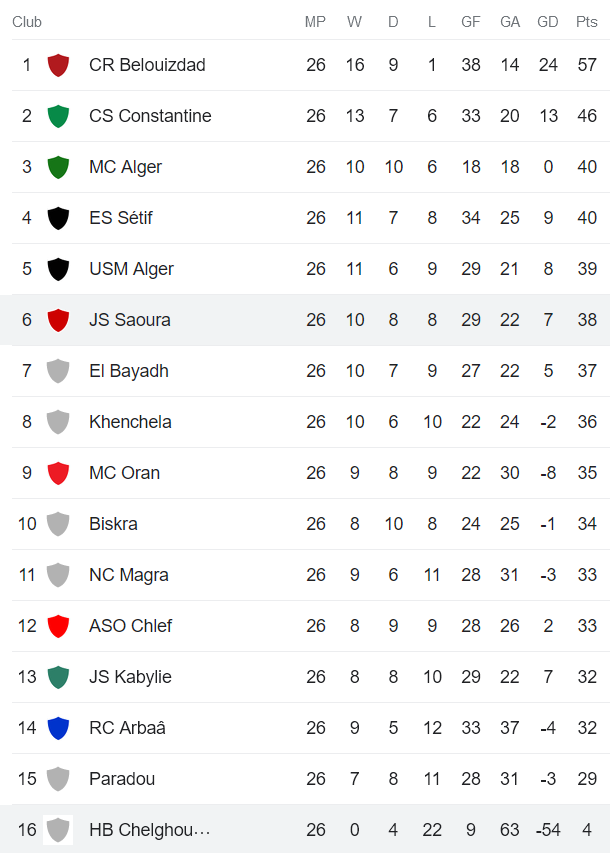Click ASO Chlef's red shield icon
The width and height of the screenshot is (610, 853).
(x=58, y=626)
